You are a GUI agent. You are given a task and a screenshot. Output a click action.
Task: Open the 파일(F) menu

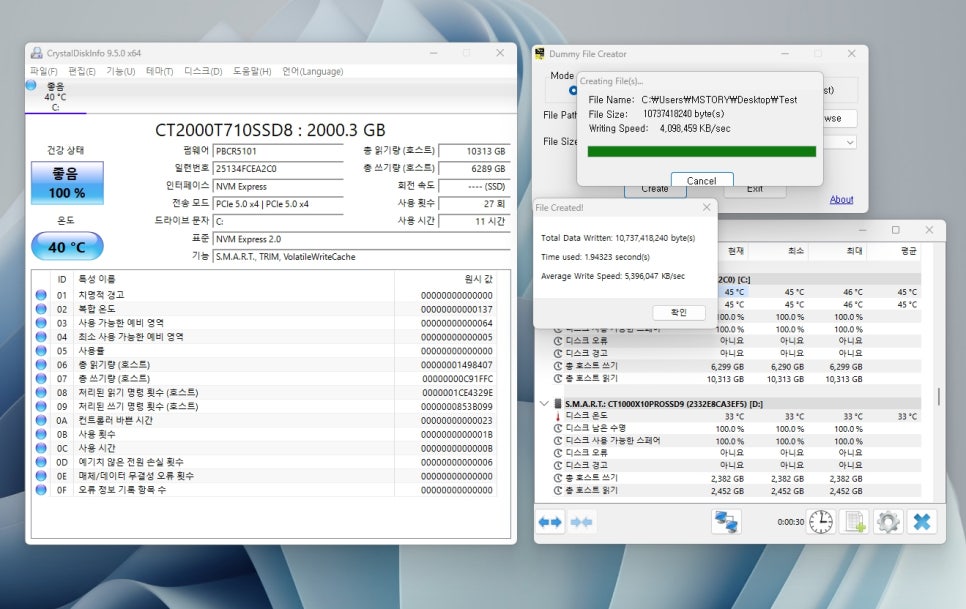click(x=44, y=71)
